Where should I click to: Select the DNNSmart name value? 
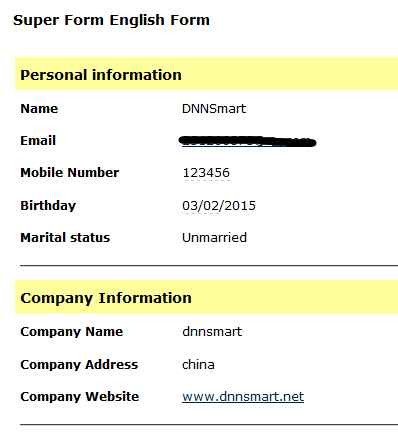point(214,109)
